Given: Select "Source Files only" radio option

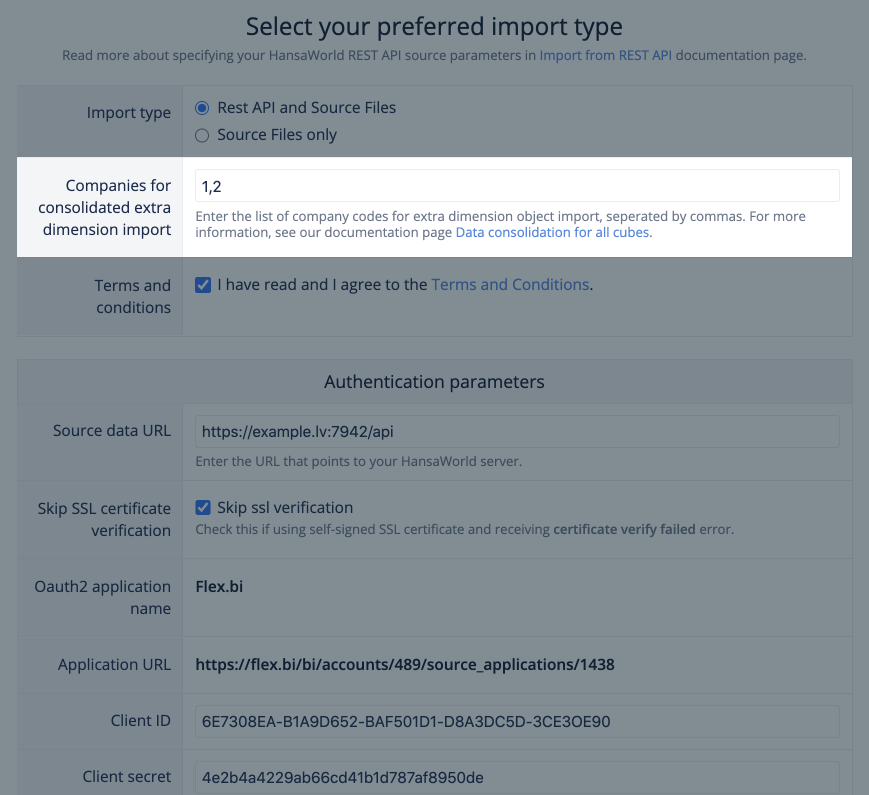Looking at the screenshot, I should [x=202, y=135].
